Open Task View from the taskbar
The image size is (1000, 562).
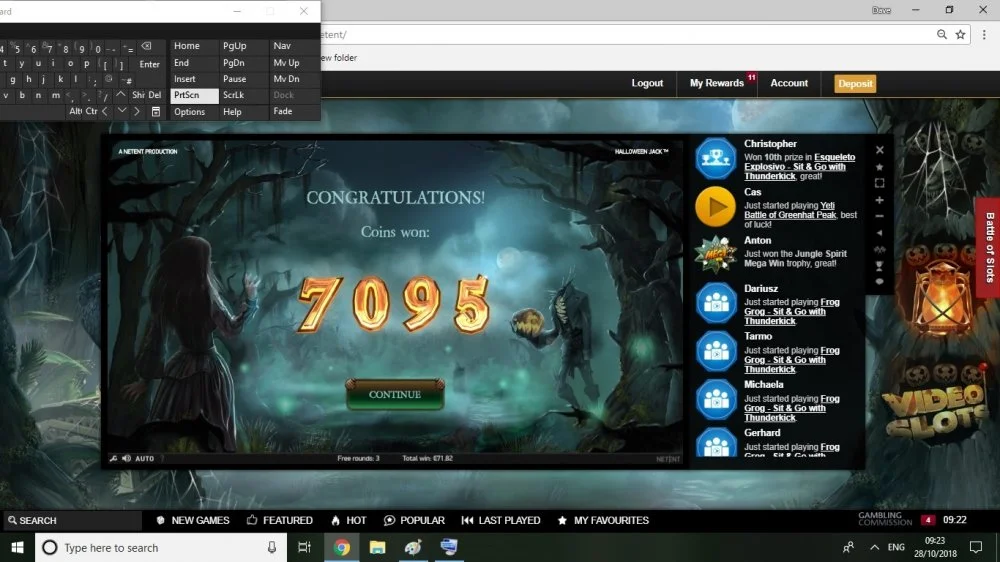tap(304, 547)
